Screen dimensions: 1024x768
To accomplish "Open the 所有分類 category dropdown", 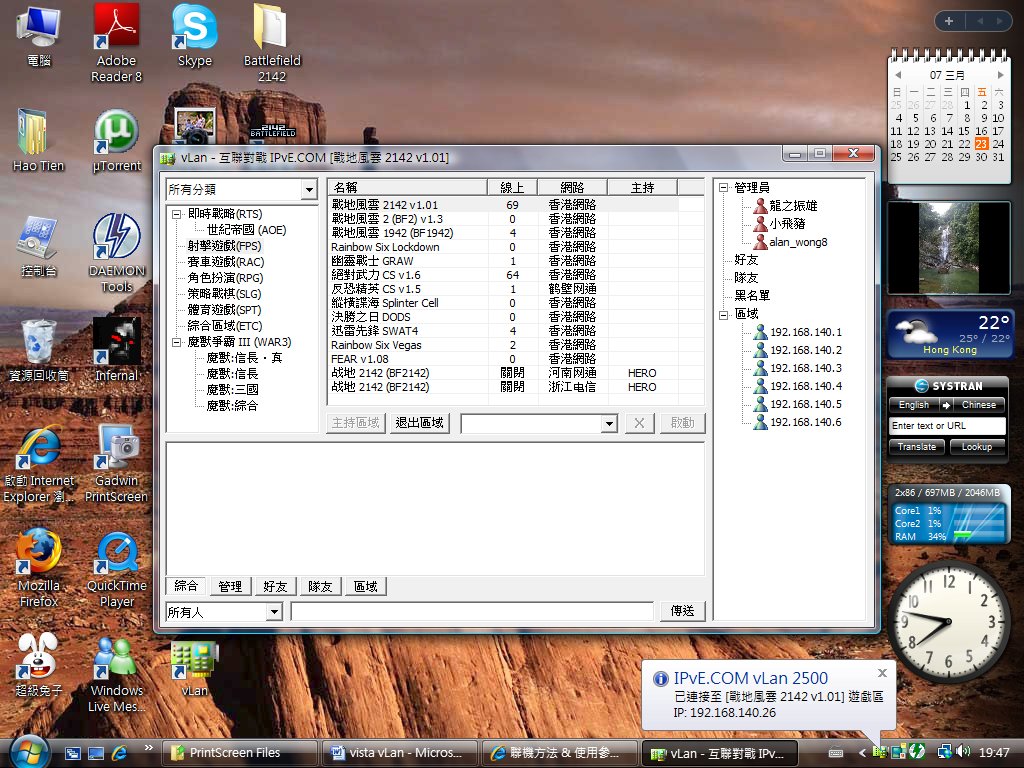I will [x=308, y=189].
